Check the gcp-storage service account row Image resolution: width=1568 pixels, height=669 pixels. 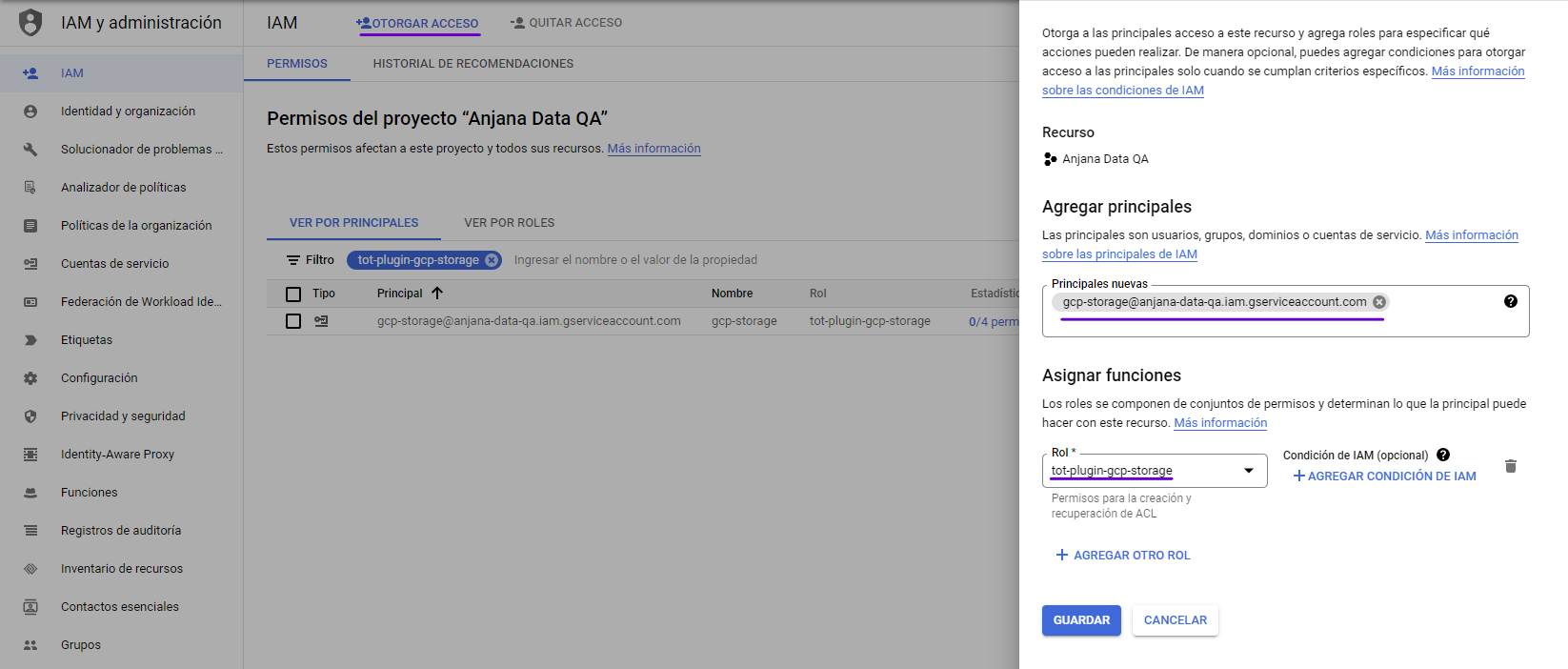(293, 321)
